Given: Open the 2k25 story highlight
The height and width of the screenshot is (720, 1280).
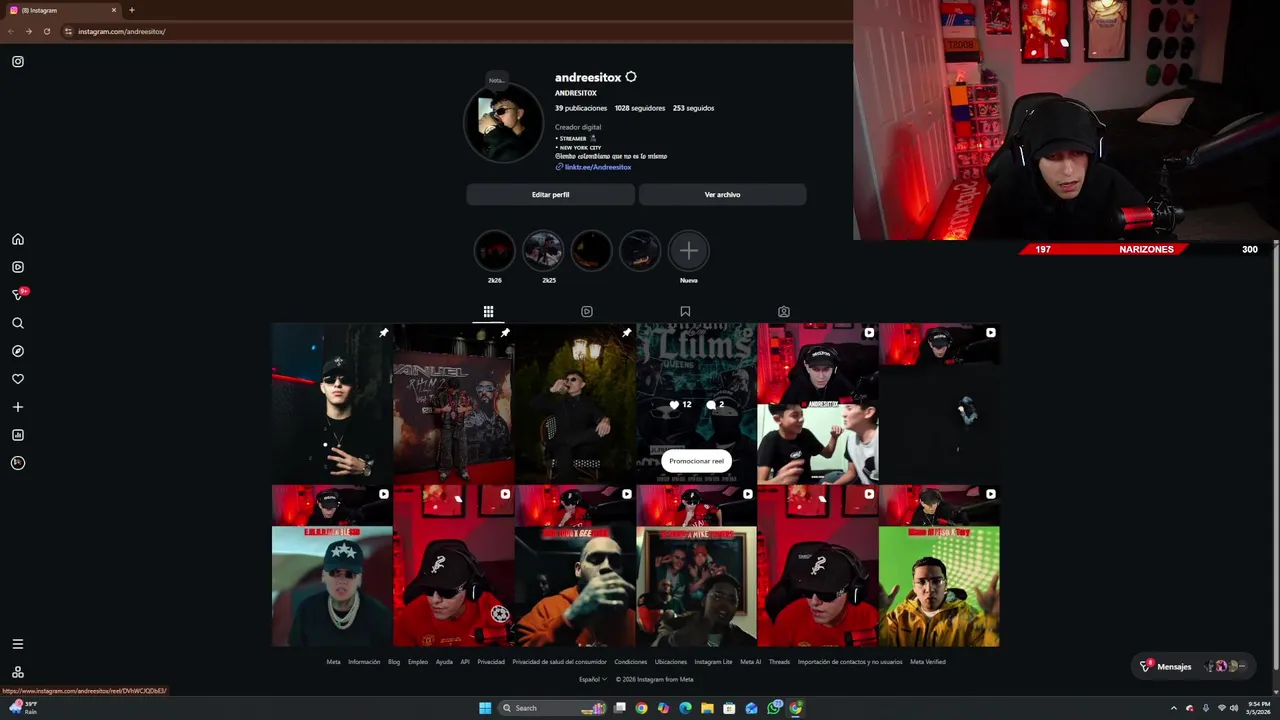Looking at the screenshot, I should 543,251.
